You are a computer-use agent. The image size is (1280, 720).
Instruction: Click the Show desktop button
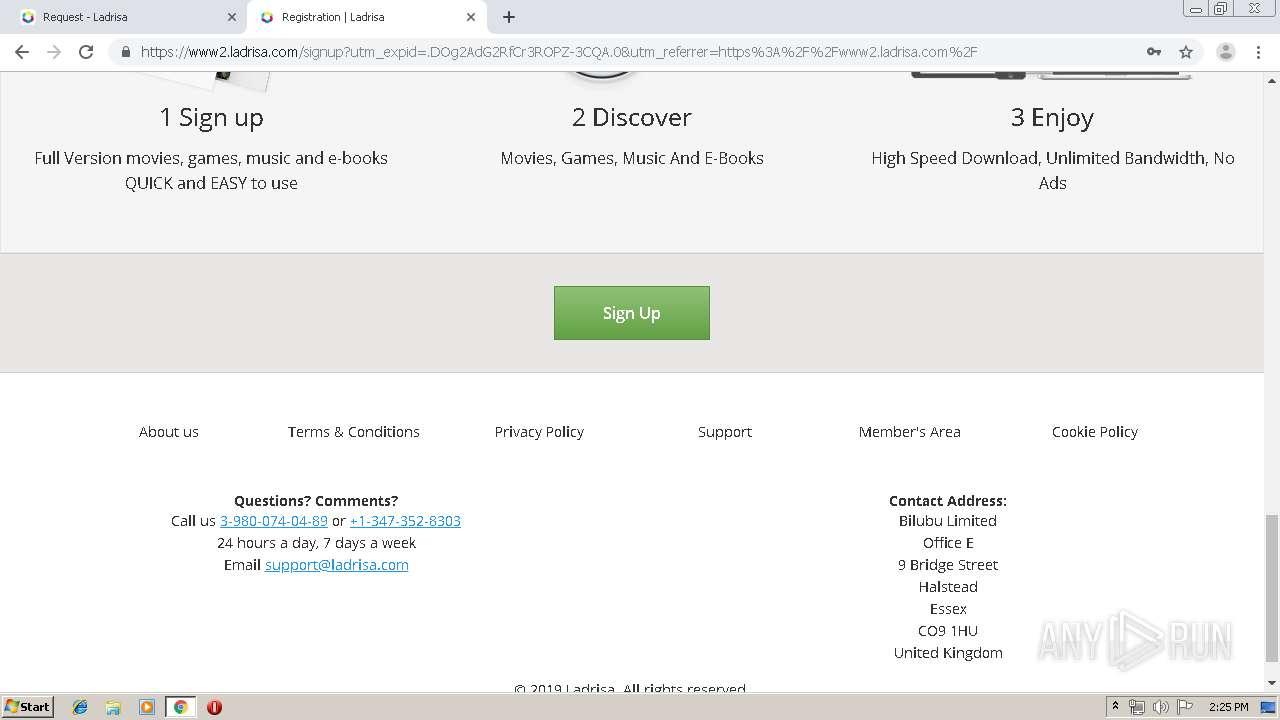[x=1268, y=707]
